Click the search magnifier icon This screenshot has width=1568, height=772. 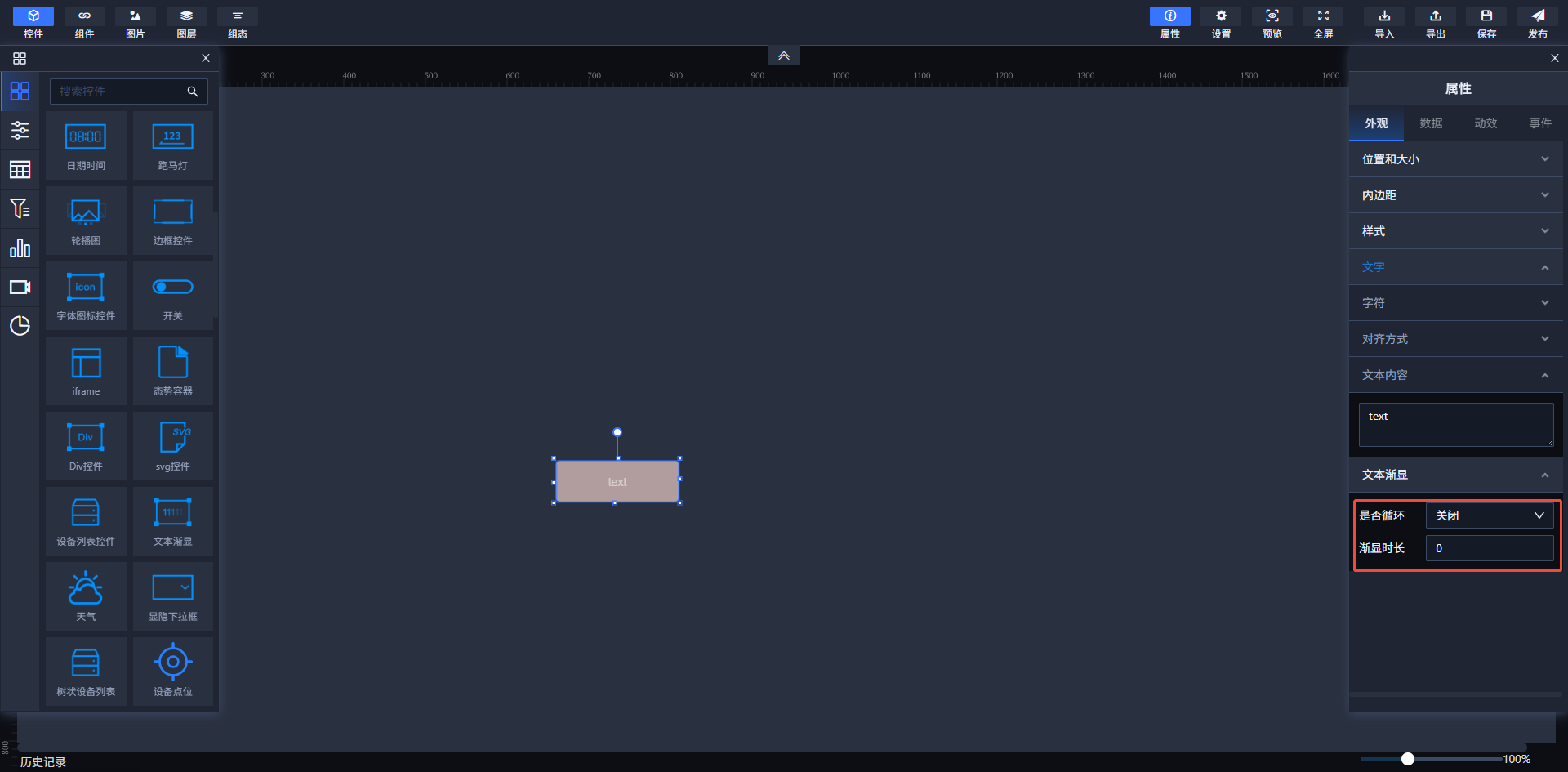(x=193, y=91)
